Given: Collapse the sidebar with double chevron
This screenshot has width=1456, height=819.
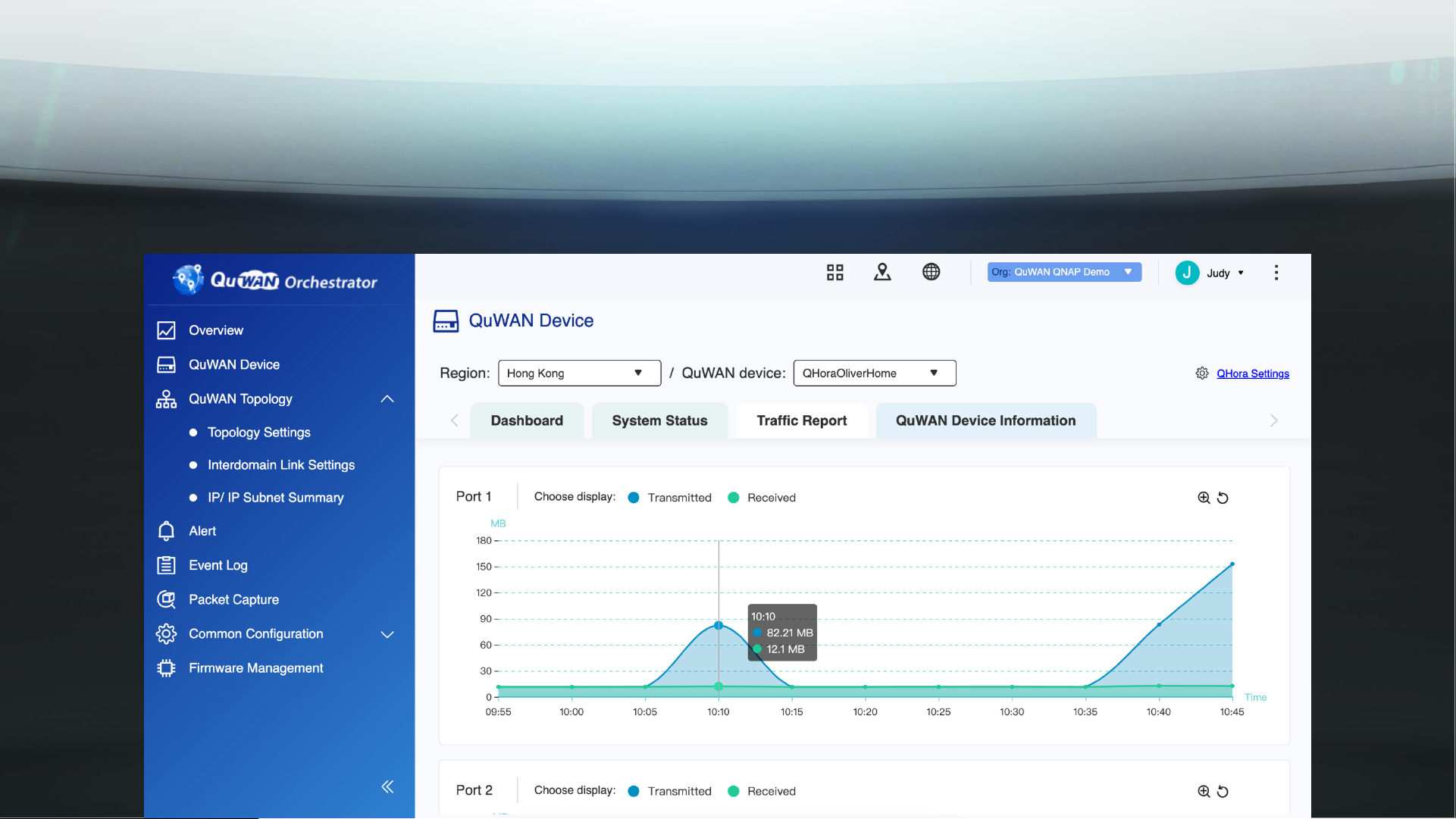Looking at the screenshot, I should tap(387, 786).
